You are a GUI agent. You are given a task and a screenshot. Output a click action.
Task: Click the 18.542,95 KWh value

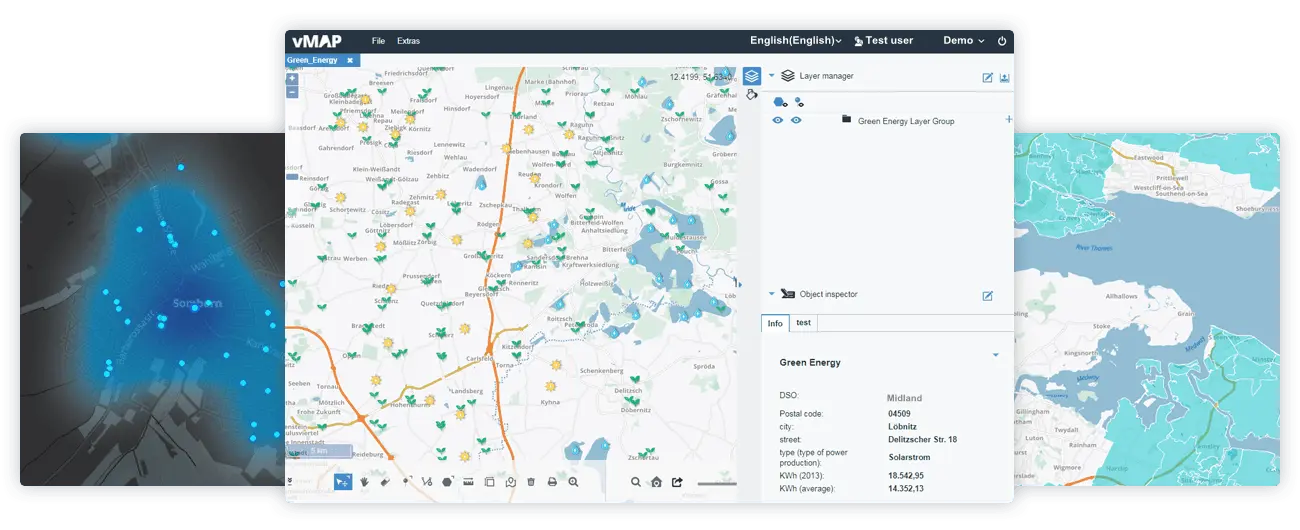pyautogui.click(x=906, y=476)
